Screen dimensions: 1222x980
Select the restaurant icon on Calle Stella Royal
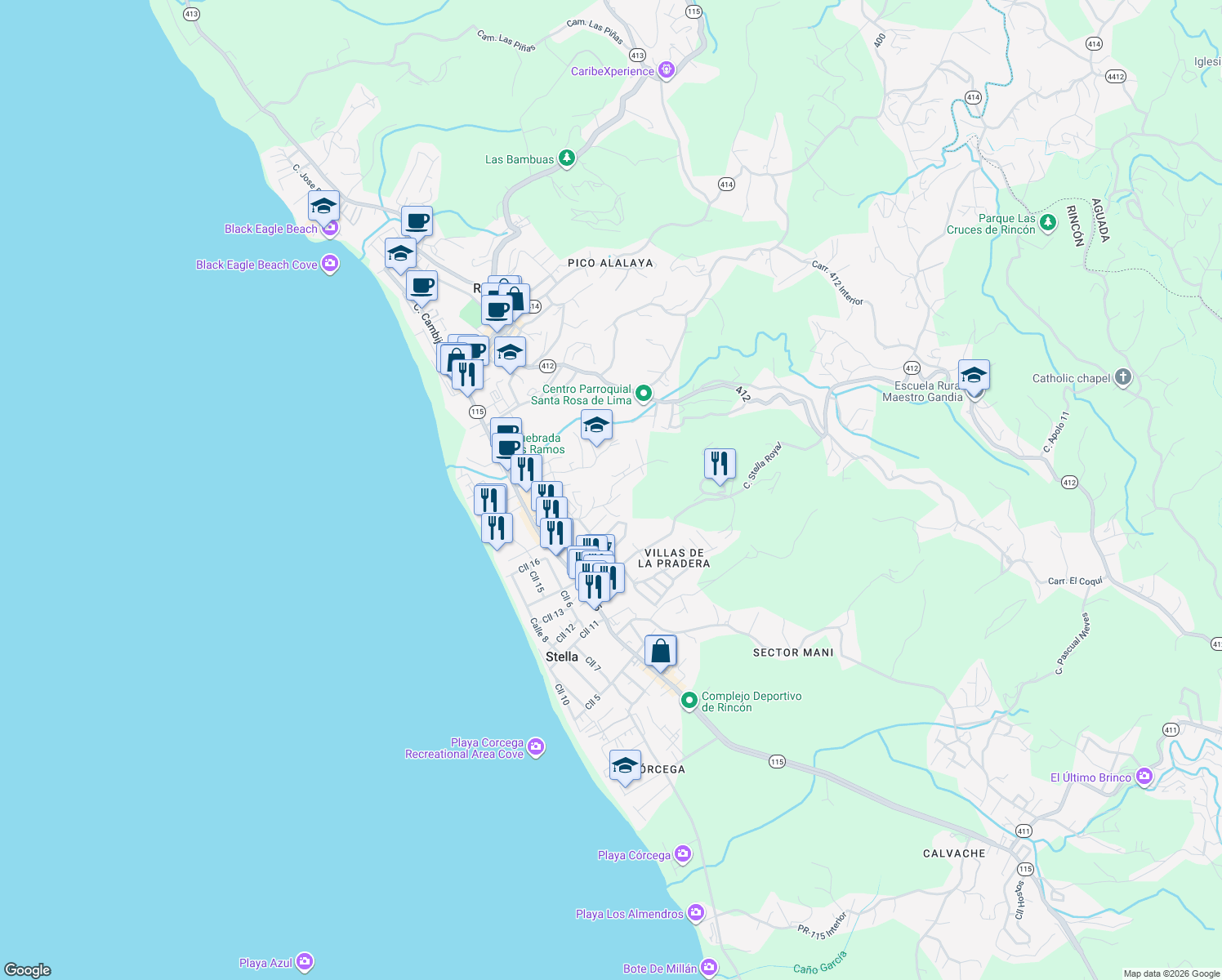point(720,464)
